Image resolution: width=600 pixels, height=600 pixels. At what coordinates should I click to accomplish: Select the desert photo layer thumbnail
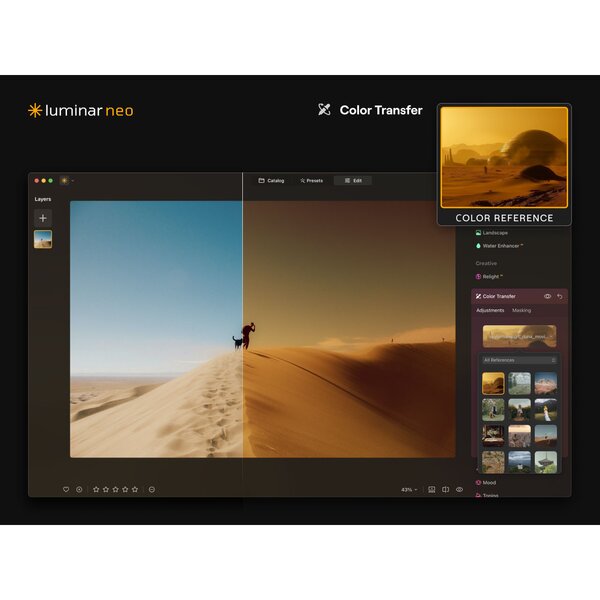coord(43,239)
